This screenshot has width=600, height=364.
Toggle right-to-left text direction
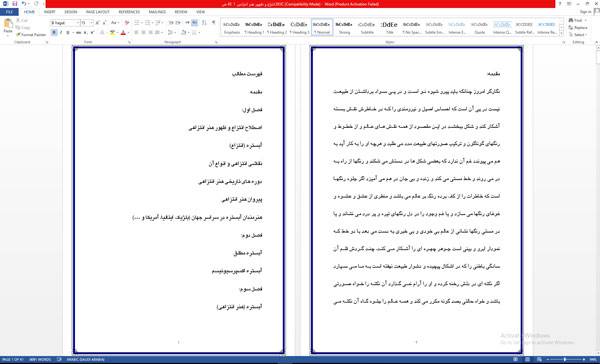[x=195, y=23]
